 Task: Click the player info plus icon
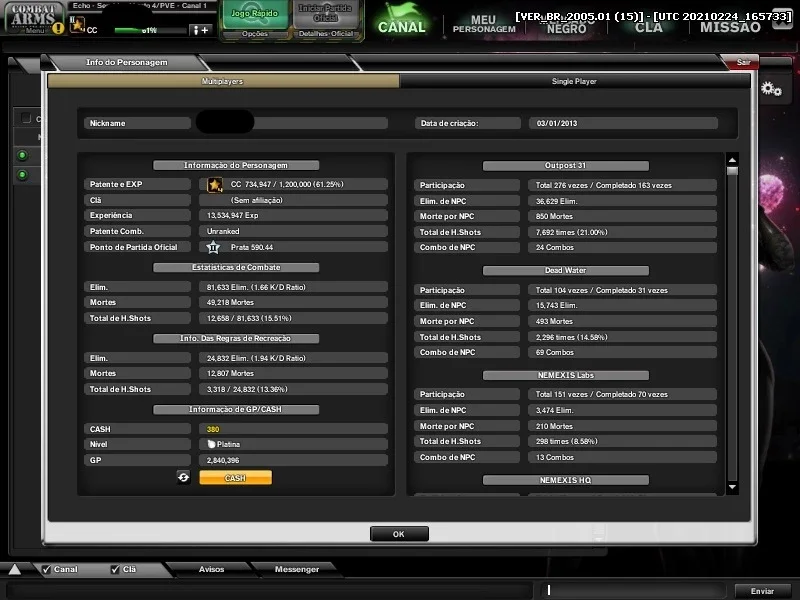click(x=199, y=30)
